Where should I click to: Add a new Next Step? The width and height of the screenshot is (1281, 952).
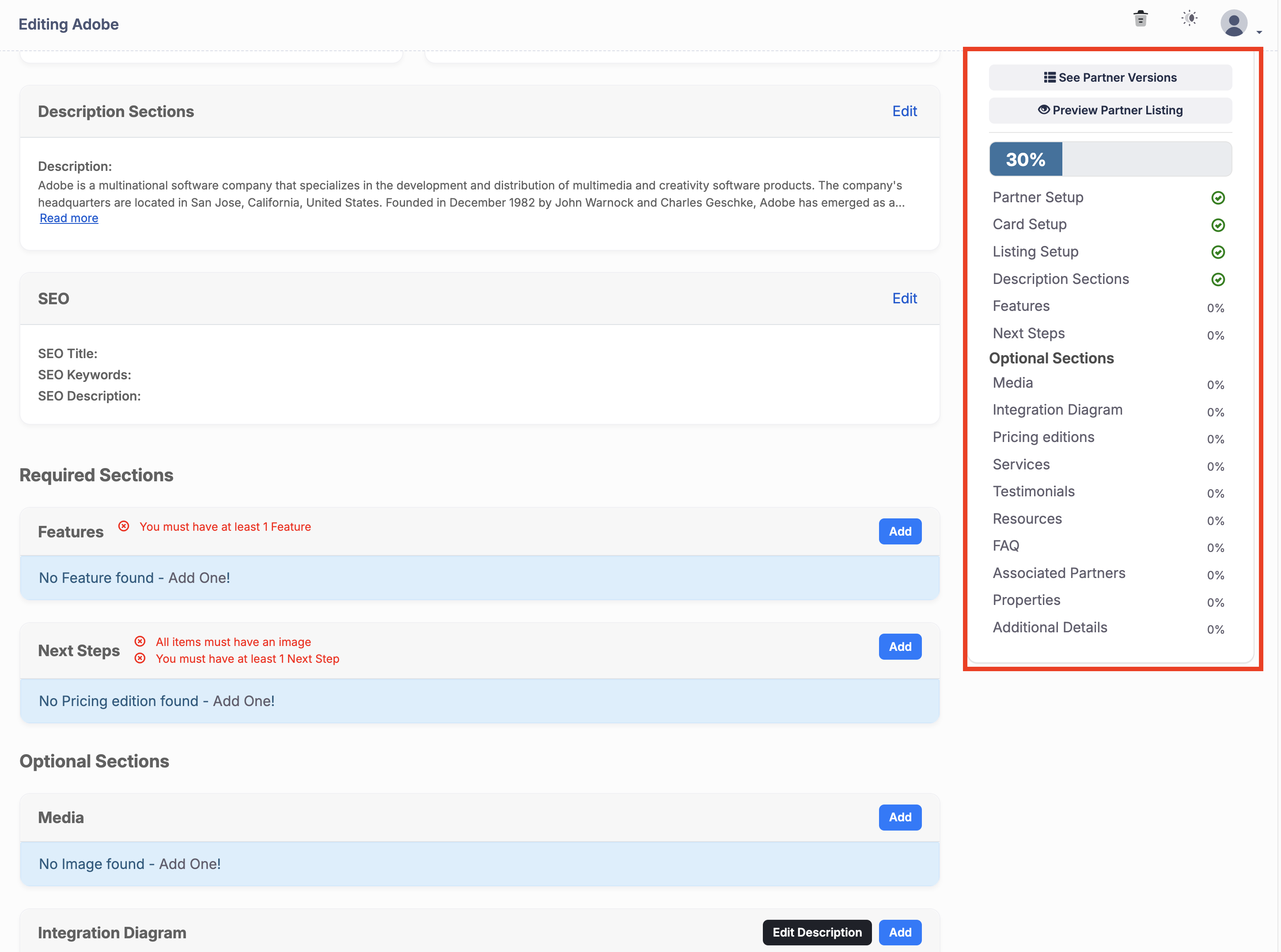click(x=899, y=646)
